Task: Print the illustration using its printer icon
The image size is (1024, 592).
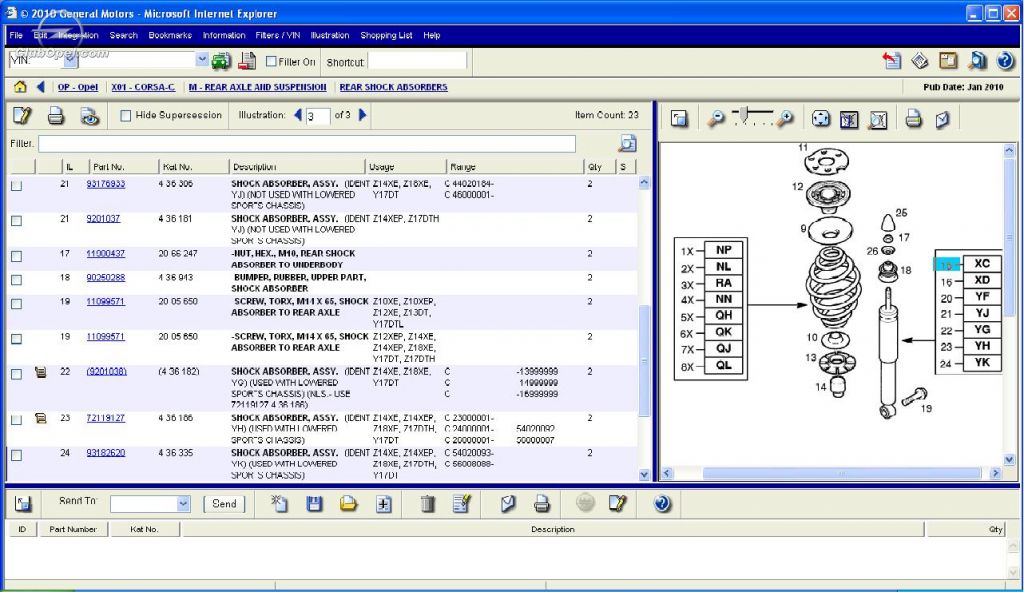Action: point(913,118)
